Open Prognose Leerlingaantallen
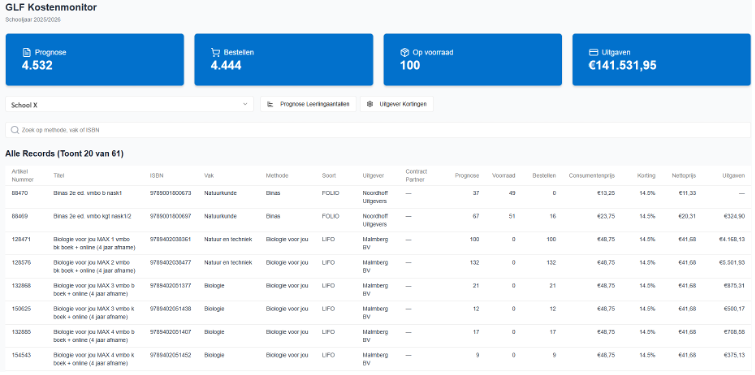755x375 pixels. point(308,104)
